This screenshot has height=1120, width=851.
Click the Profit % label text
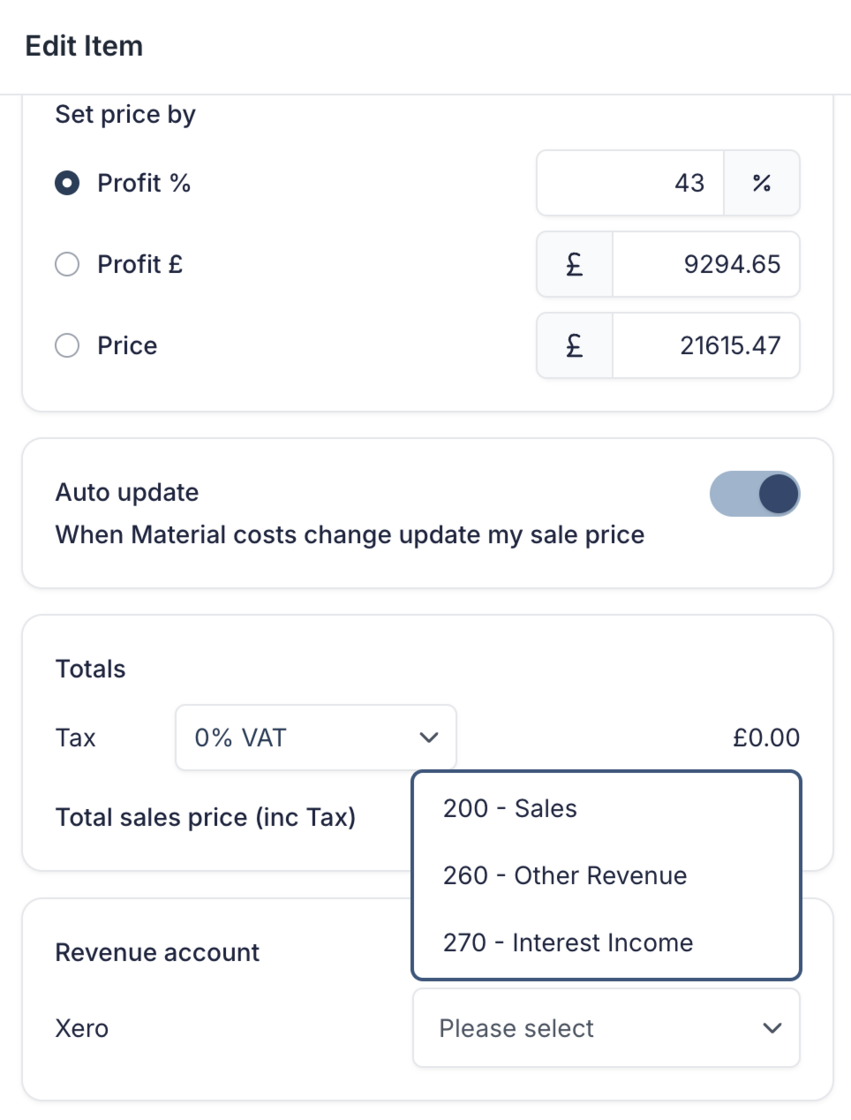click(x=143, y=184)
